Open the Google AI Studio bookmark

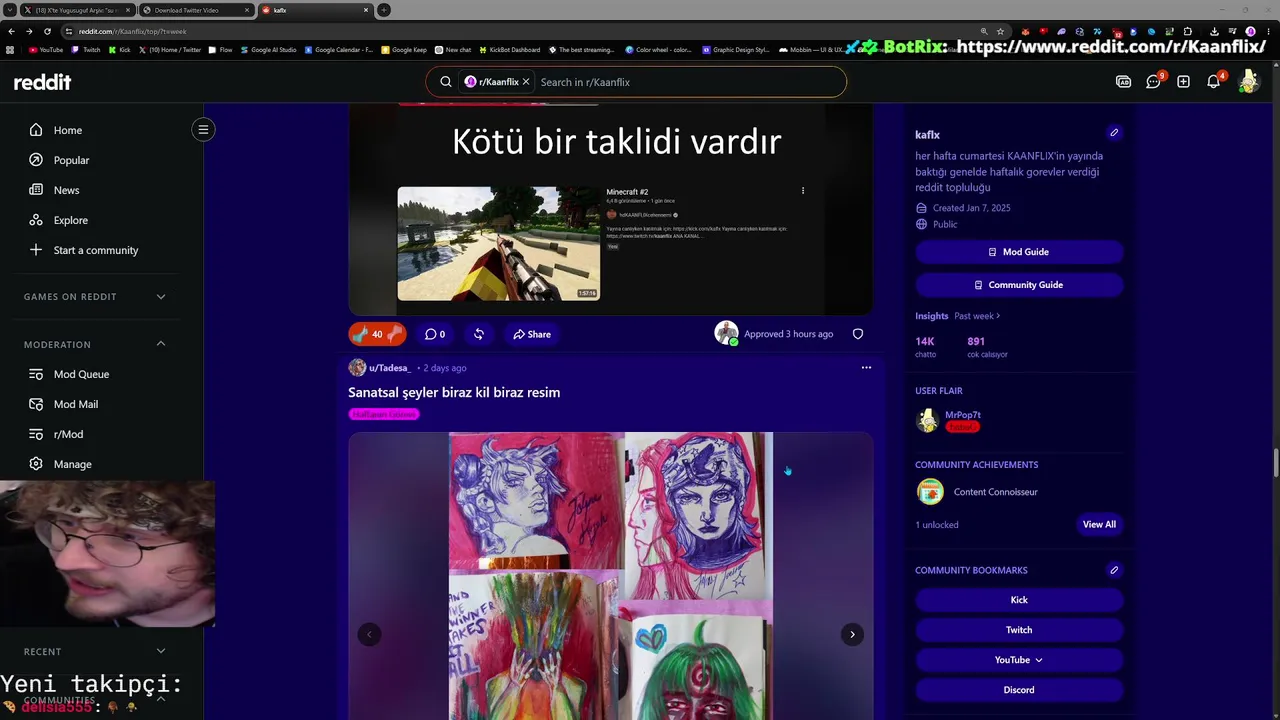coord(268,49)
